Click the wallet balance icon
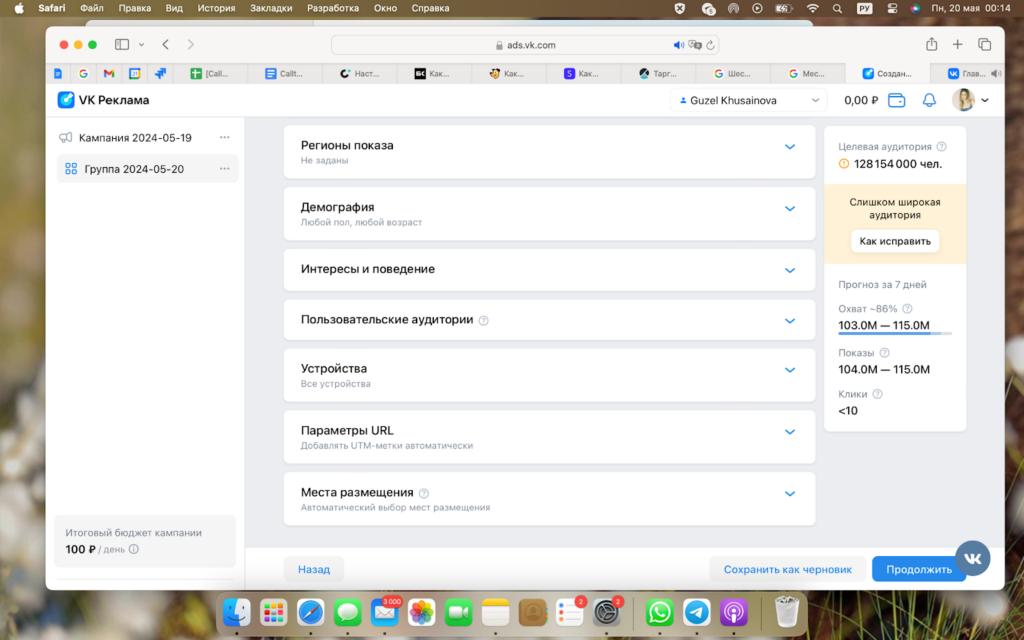This screenshot has height=640, width=1024. point(897,100)
